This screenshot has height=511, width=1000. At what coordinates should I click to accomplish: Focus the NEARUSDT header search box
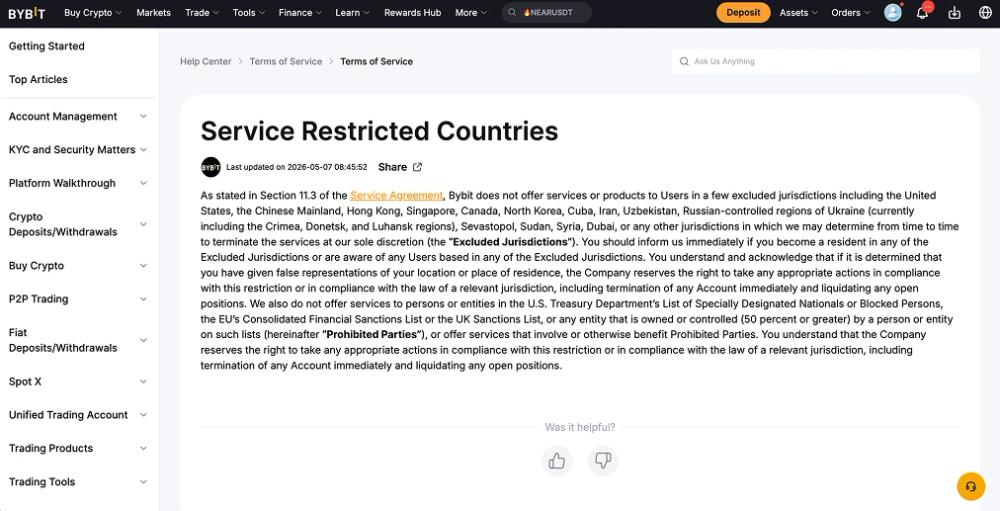tap(547, 13)
